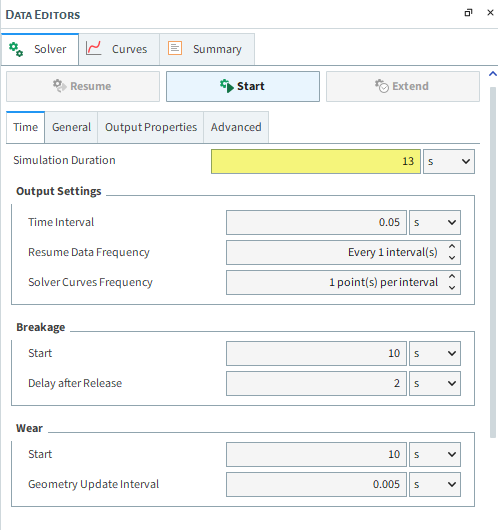Screen dimensions: 498x530
Task: Undock the Data Editors panel
Action: (x=468, y=13)
